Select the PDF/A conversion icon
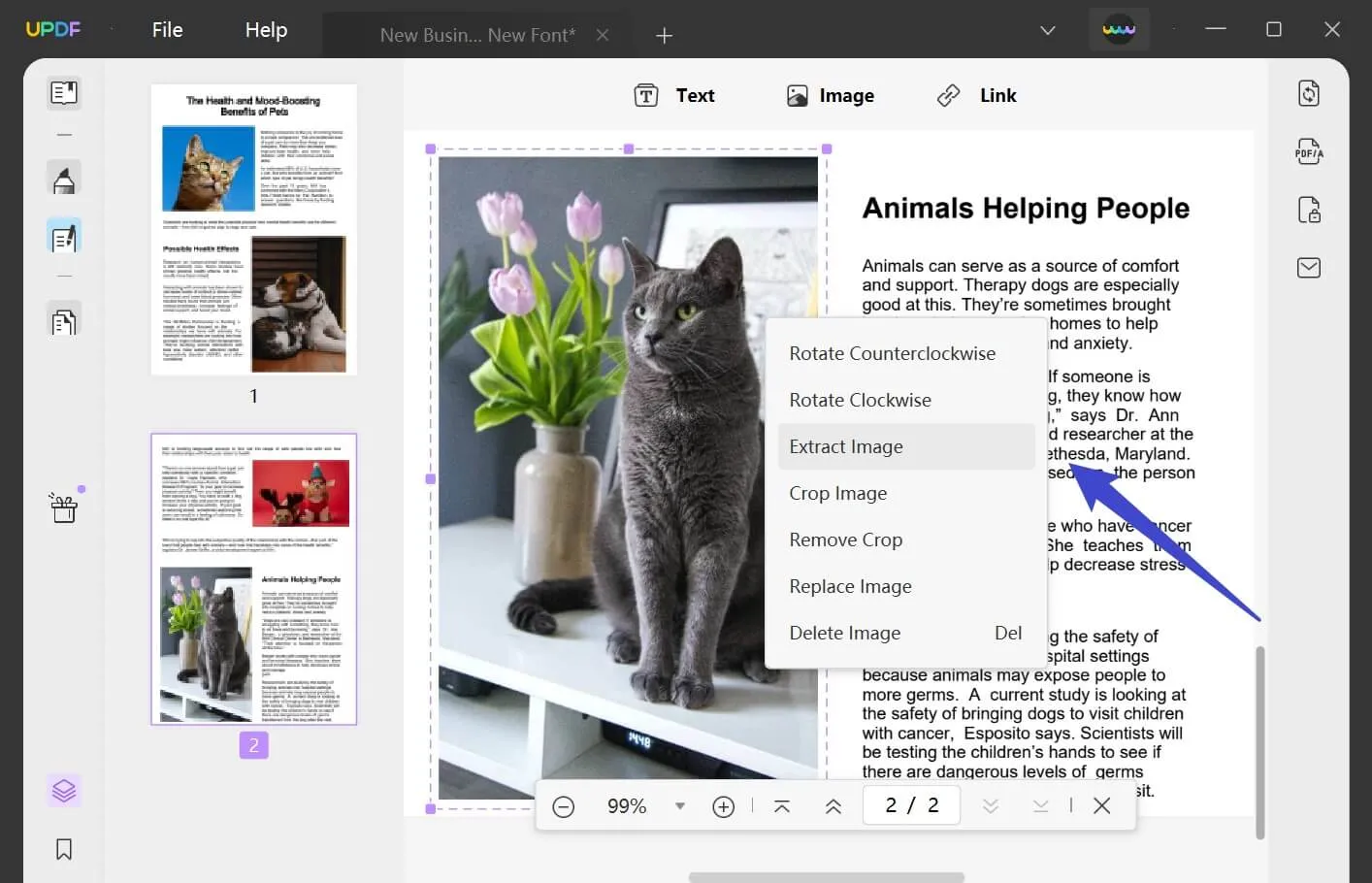This screenshot has width=1372, height=883. coord(1309,151)
